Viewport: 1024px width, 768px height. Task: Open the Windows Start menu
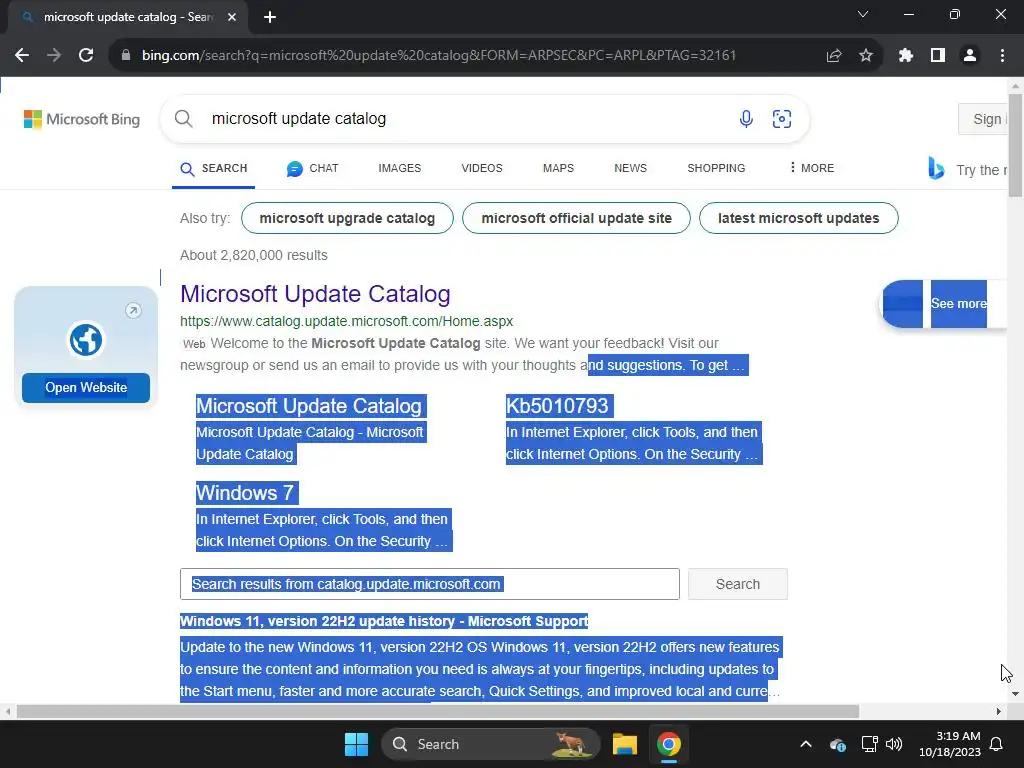tap(357, 744)
